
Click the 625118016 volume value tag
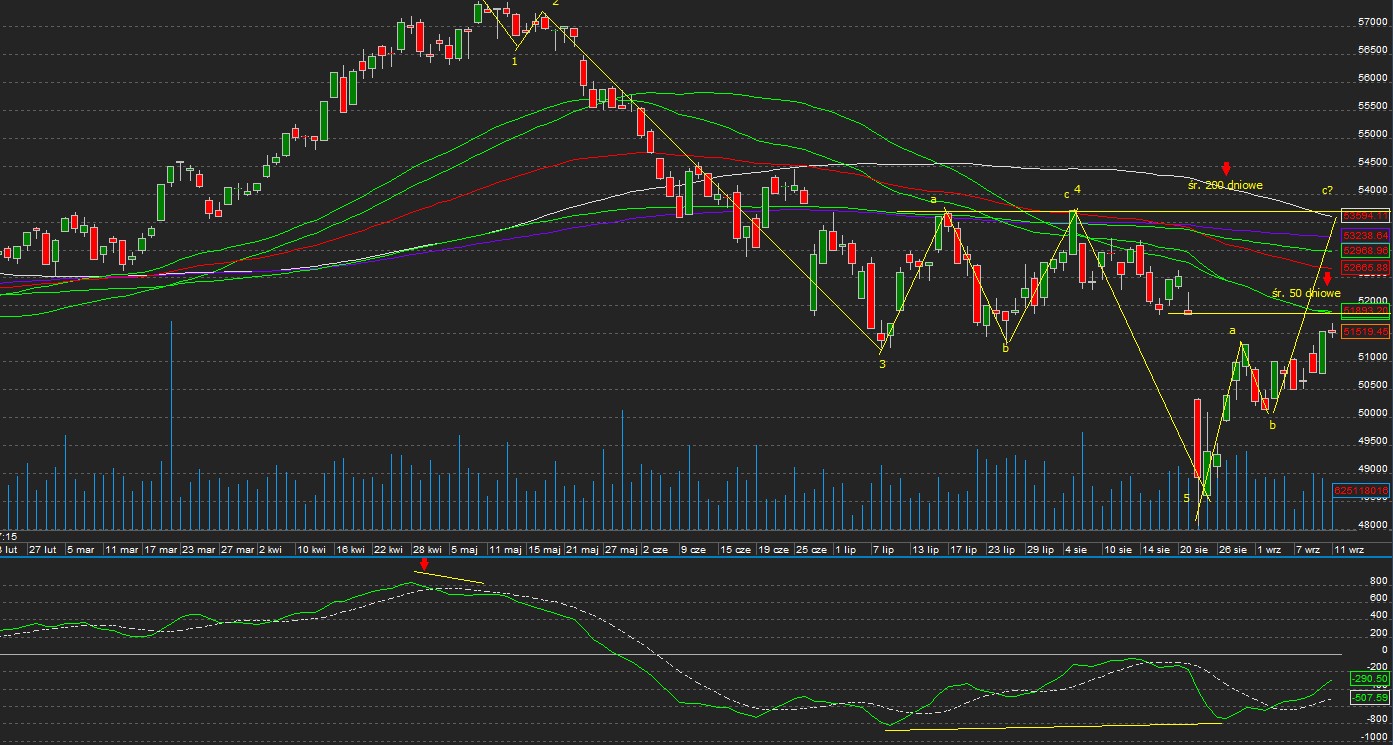(x=1361, y=490)
